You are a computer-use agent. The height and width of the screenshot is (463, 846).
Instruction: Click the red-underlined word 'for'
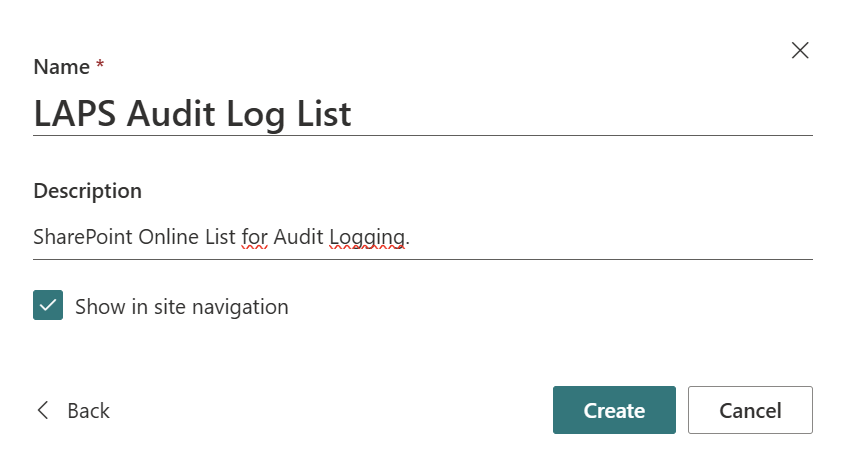coord(255,237)
